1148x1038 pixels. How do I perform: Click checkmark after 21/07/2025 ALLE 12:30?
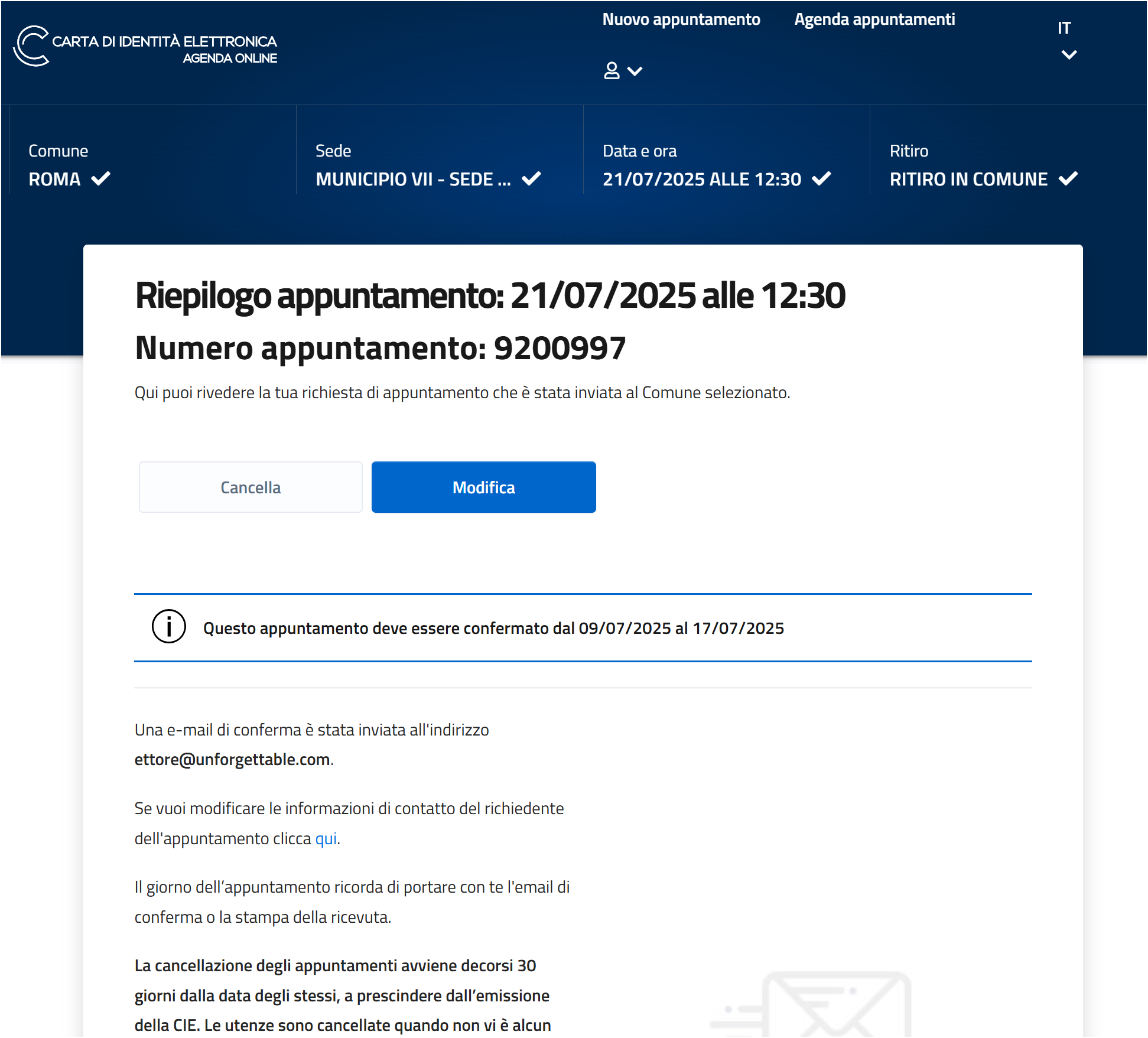point(821,178)
